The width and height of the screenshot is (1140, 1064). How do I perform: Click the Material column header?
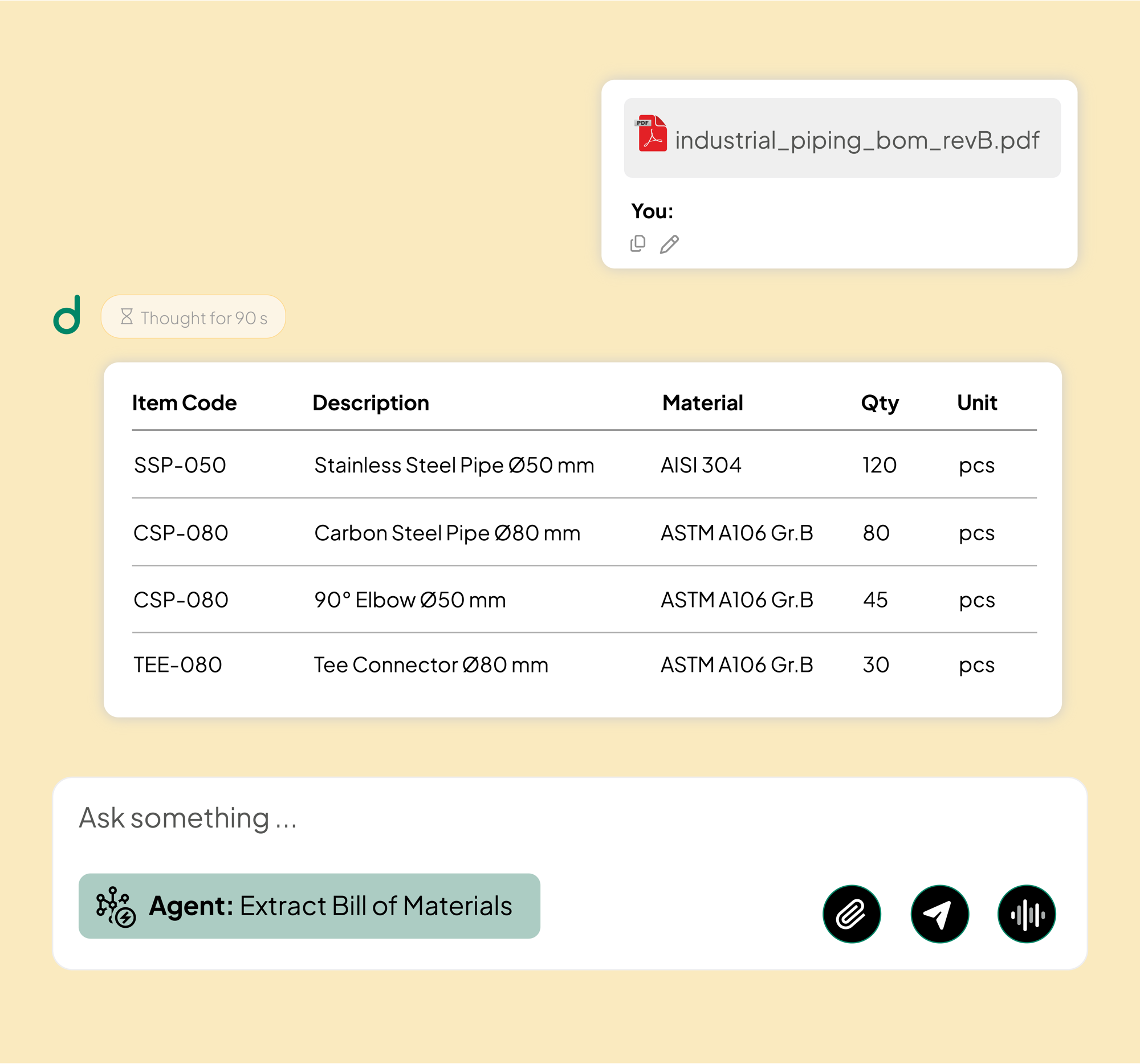(x=702, y=403)
